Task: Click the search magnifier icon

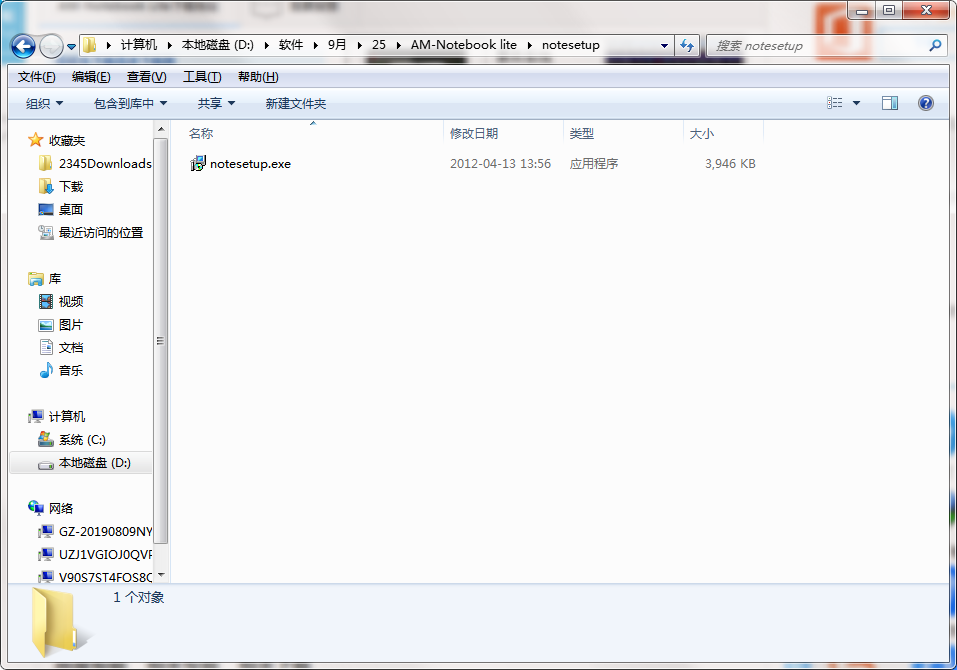Action: click(x=934, y=45)
